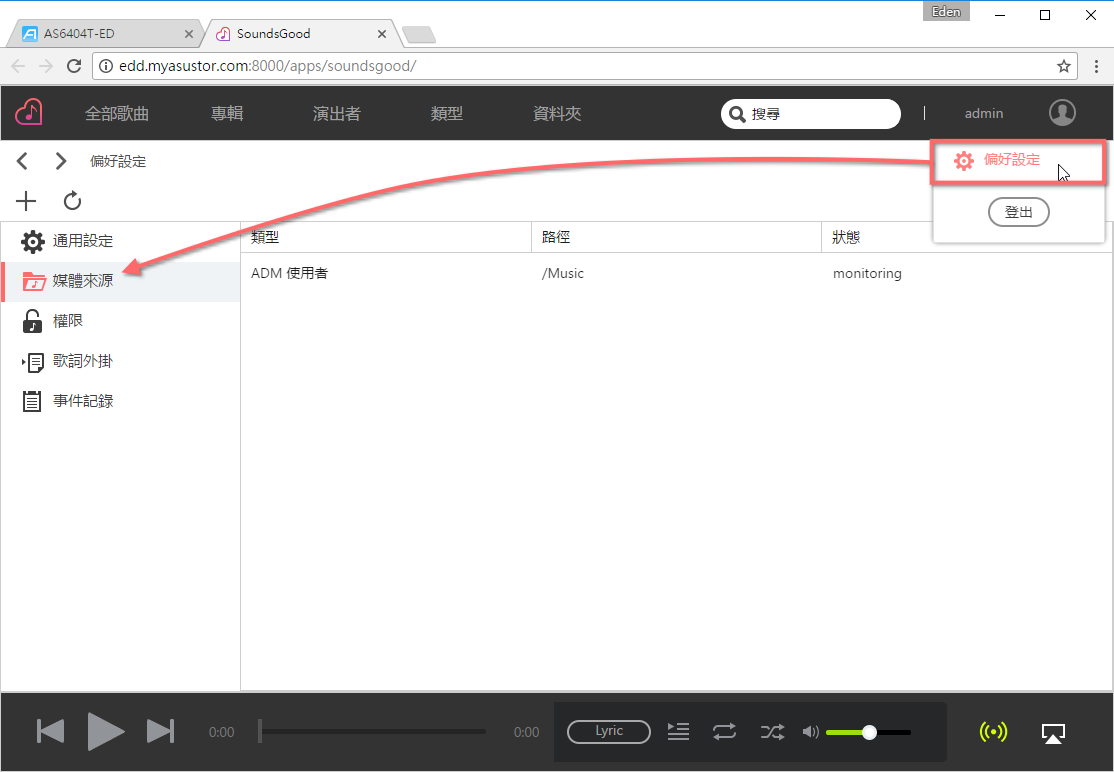Go to 全部歌曲 all songs
This screenshot has height=772, width=1114.
[x=117, y=114]
